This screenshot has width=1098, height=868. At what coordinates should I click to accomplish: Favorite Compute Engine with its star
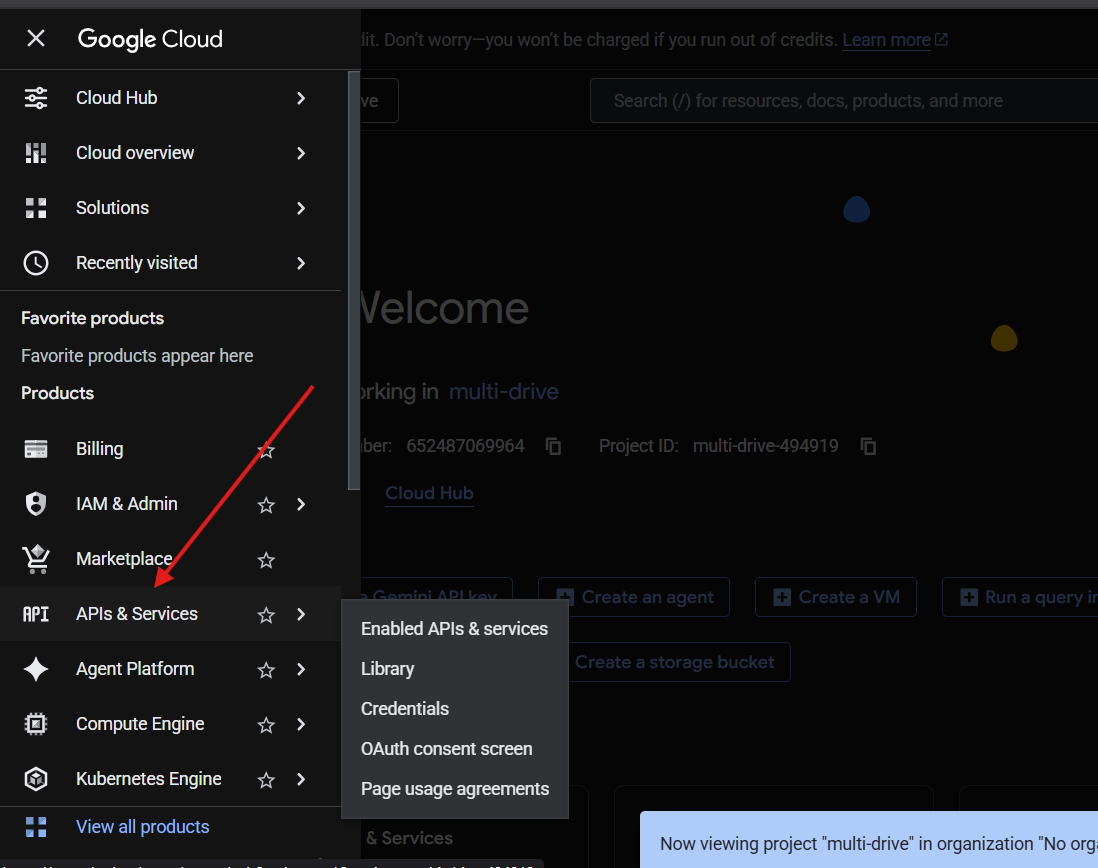[x=266, y=725]
